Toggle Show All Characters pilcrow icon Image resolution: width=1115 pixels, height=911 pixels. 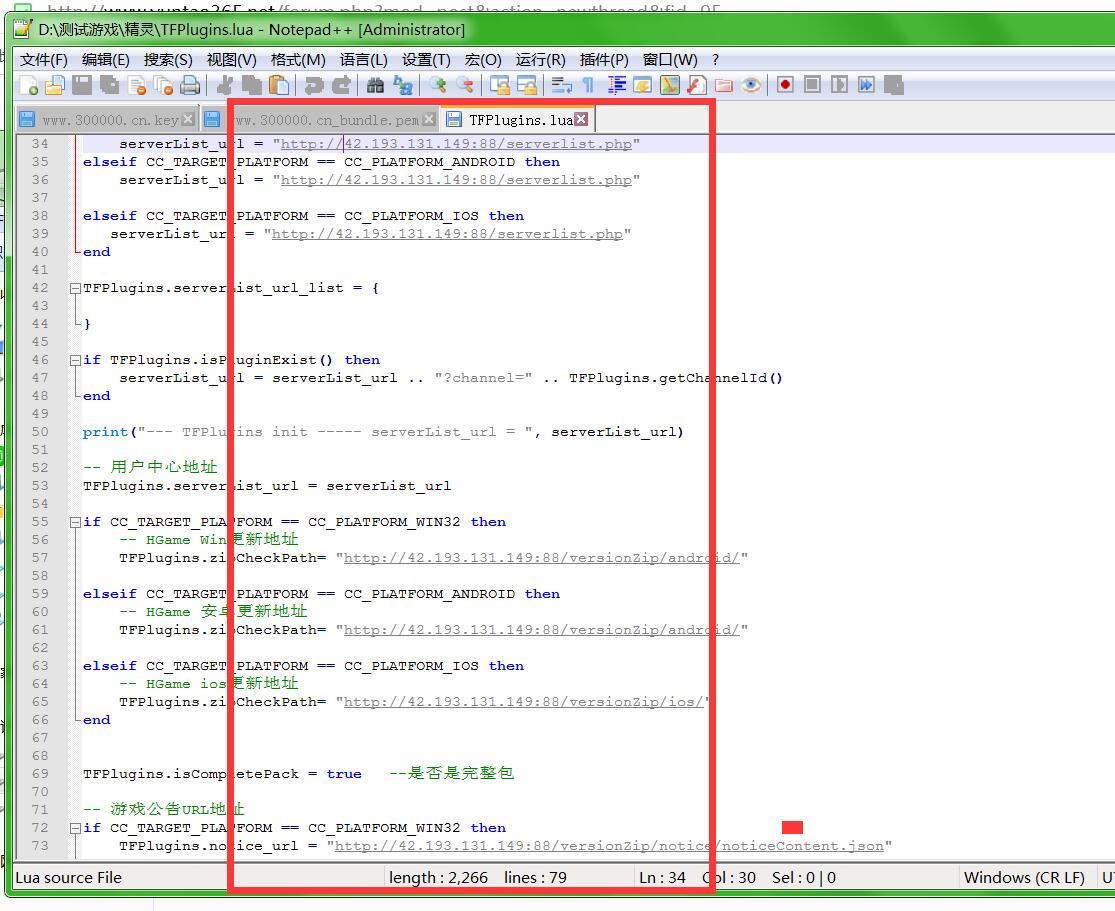[x=588, y=85]
